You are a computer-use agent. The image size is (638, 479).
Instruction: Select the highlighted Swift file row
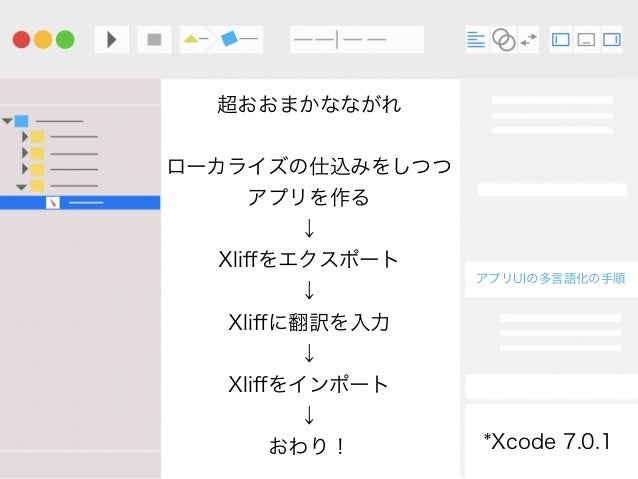(80, 202)
